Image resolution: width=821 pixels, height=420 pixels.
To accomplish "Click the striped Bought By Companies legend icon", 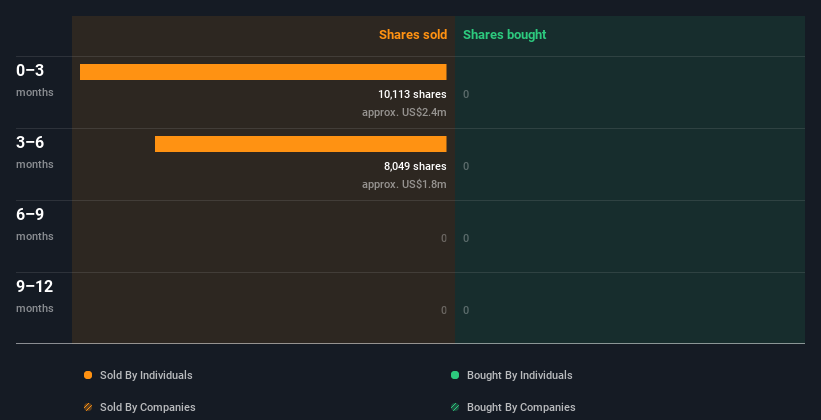I will click(455, 407).
